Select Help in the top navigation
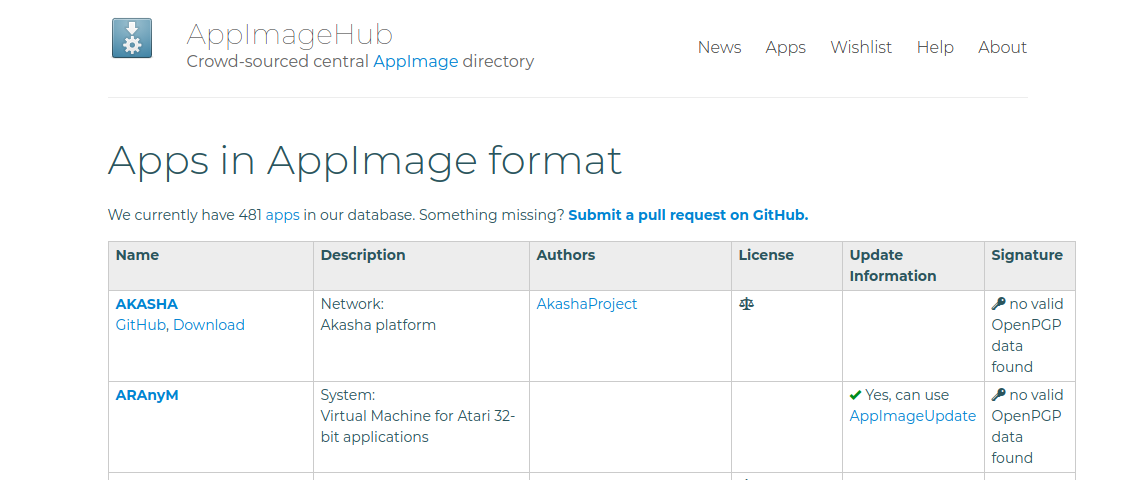The image size is (1133, 480). (x=935, y=47)
